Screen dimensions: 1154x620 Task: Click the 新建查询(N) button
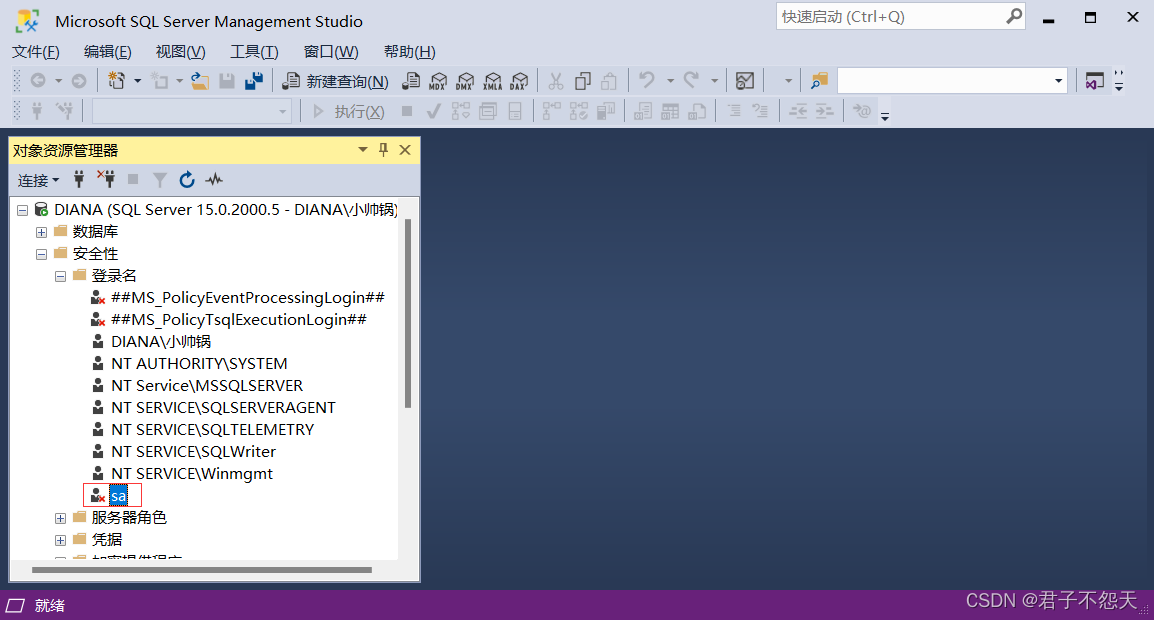click(x=336, y=81)
